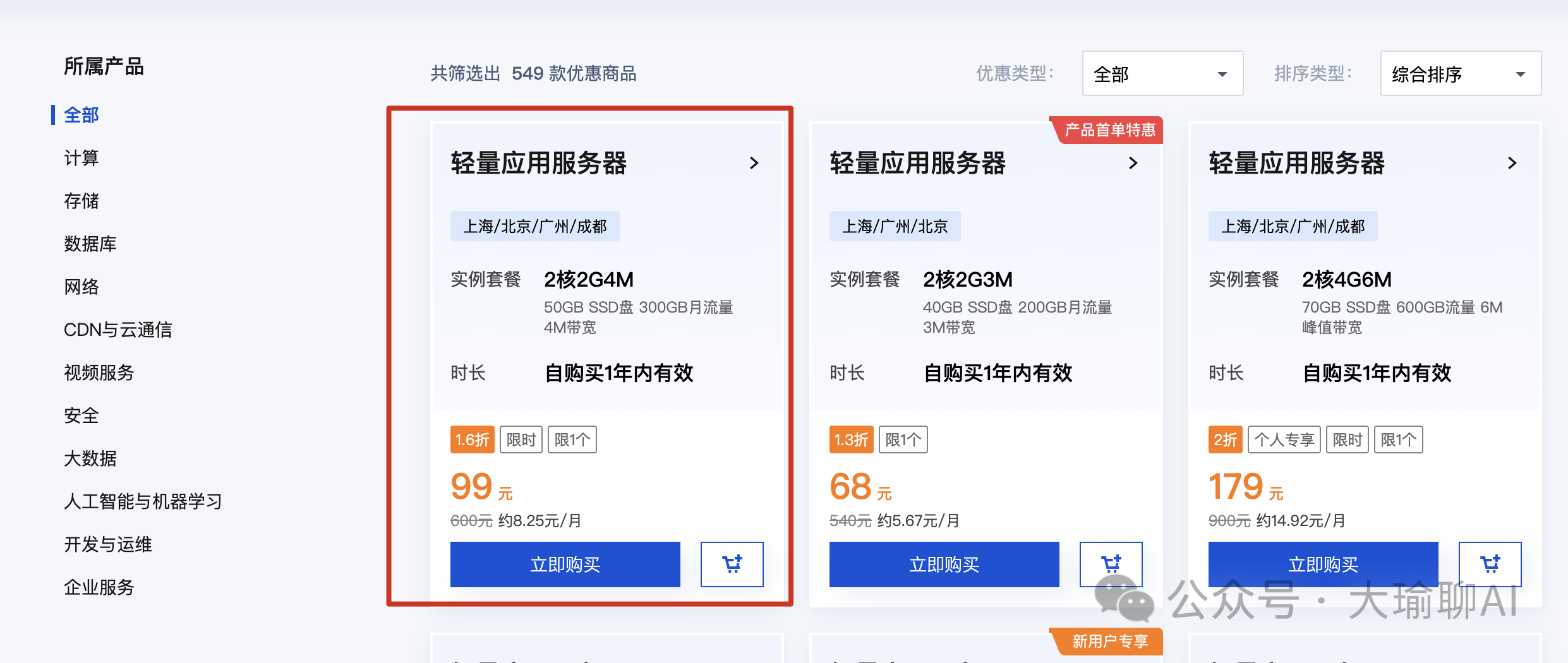This screenshot has height=663, width=1568.
Task: Expand options via the 优惠类型 dropdown arrow
Action: point(1222,74)
